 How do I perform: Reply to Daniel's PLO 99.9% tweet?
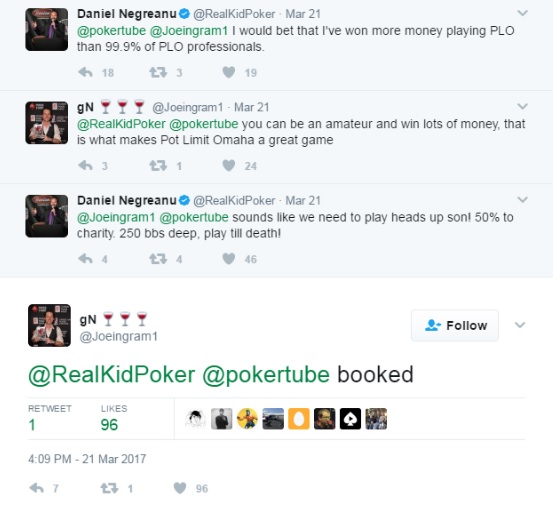click(x=85, y=72)
